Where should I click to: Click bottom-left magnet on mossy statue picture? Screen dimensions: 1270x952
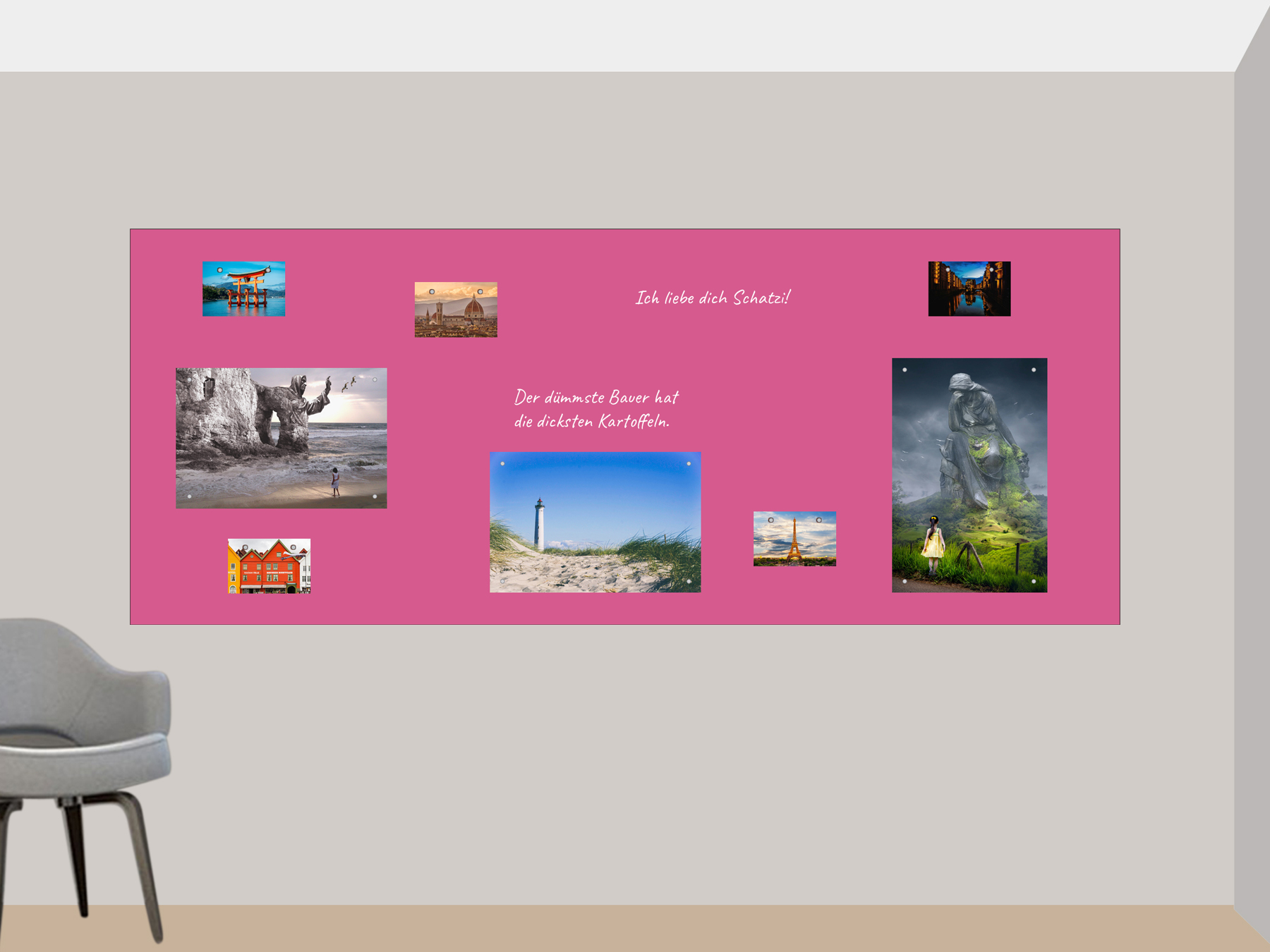point(905,582)
